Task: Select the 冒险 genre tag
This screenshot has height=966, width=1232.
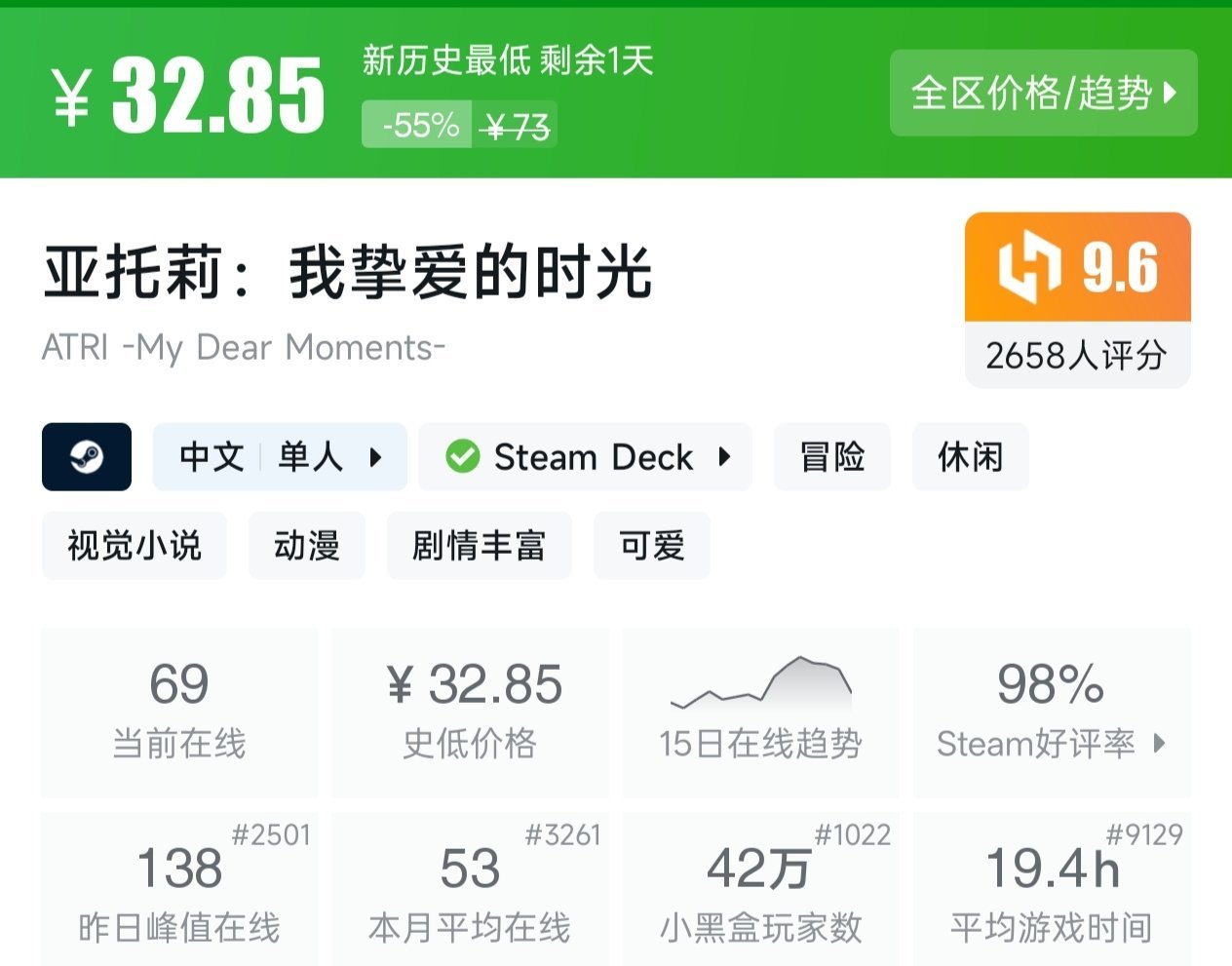Action: click(832, 456)
